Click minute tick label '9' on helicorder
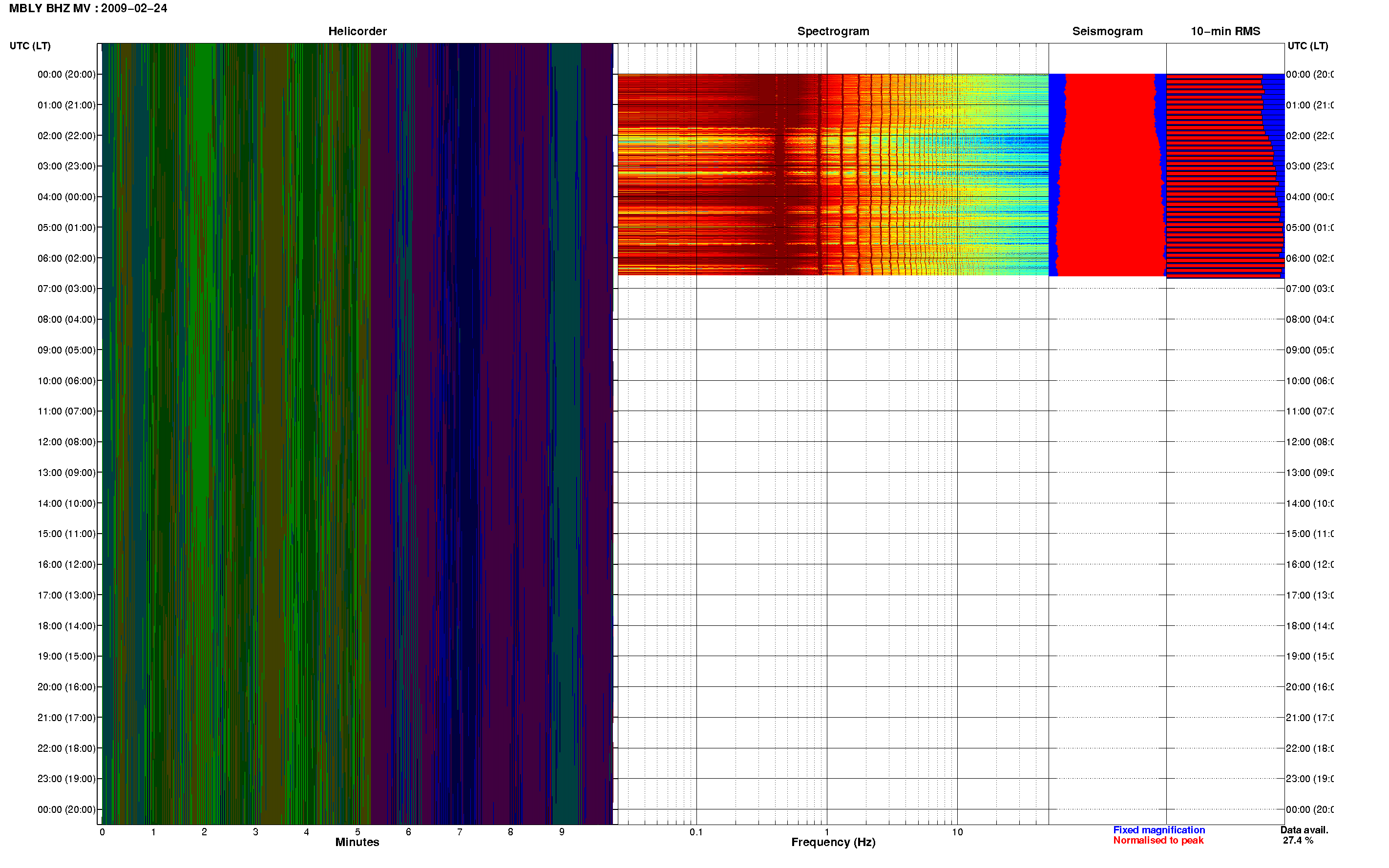This screenshot has width=1389, height=868. [x=562, y=832]
